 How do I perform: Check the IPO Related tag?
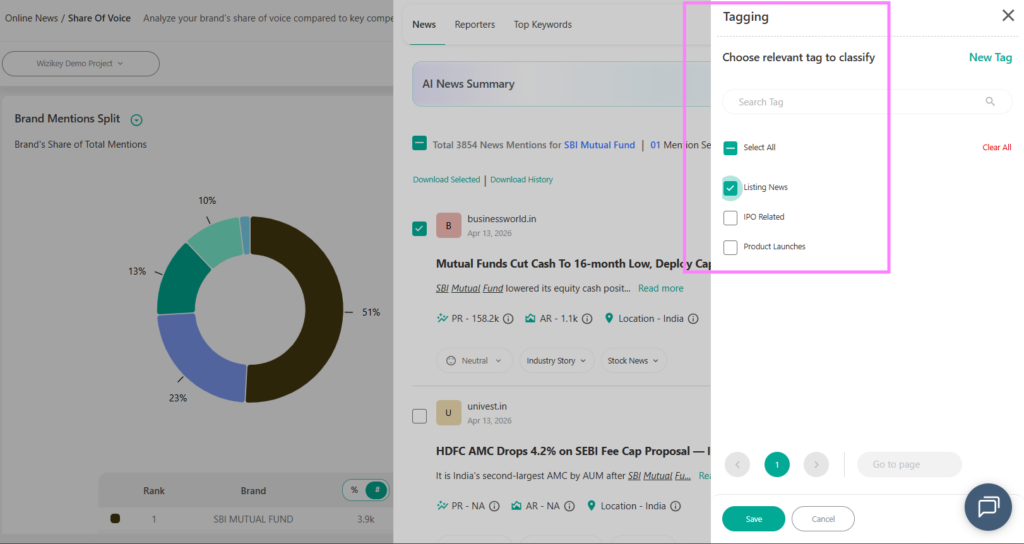730,217
